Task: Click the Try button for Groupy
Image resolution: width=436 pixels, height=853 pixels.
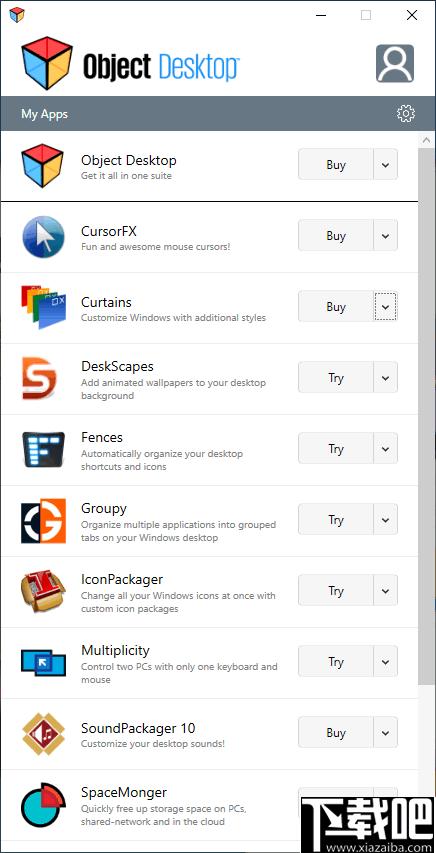Action: click(336, 520)
